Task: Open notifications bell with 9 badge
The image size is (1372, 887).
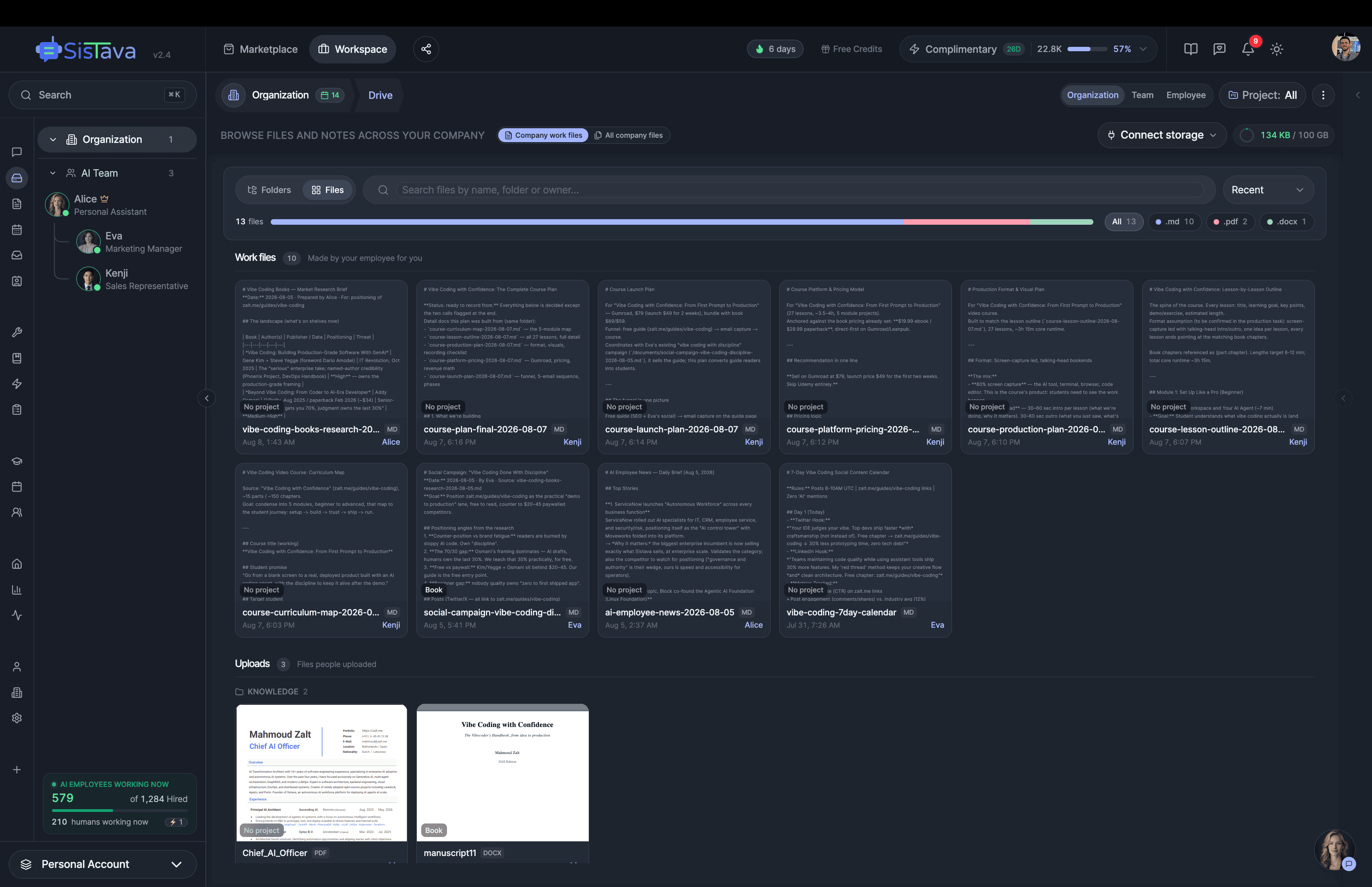Action: (x=1248, y=49)
